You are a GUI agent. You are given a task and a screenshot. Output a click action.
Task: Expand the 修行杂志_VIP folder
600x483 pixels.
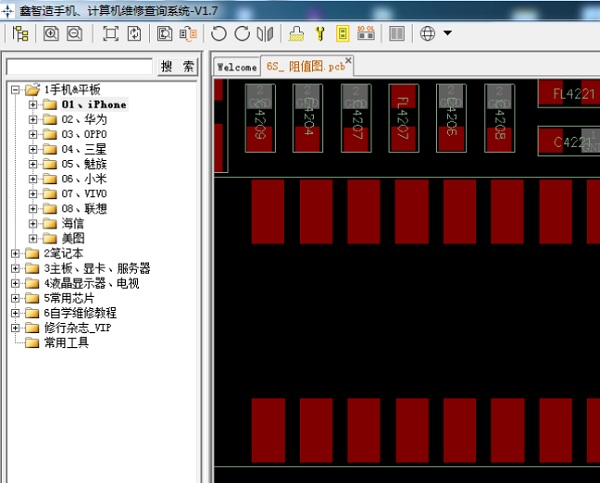pos(15,328)
